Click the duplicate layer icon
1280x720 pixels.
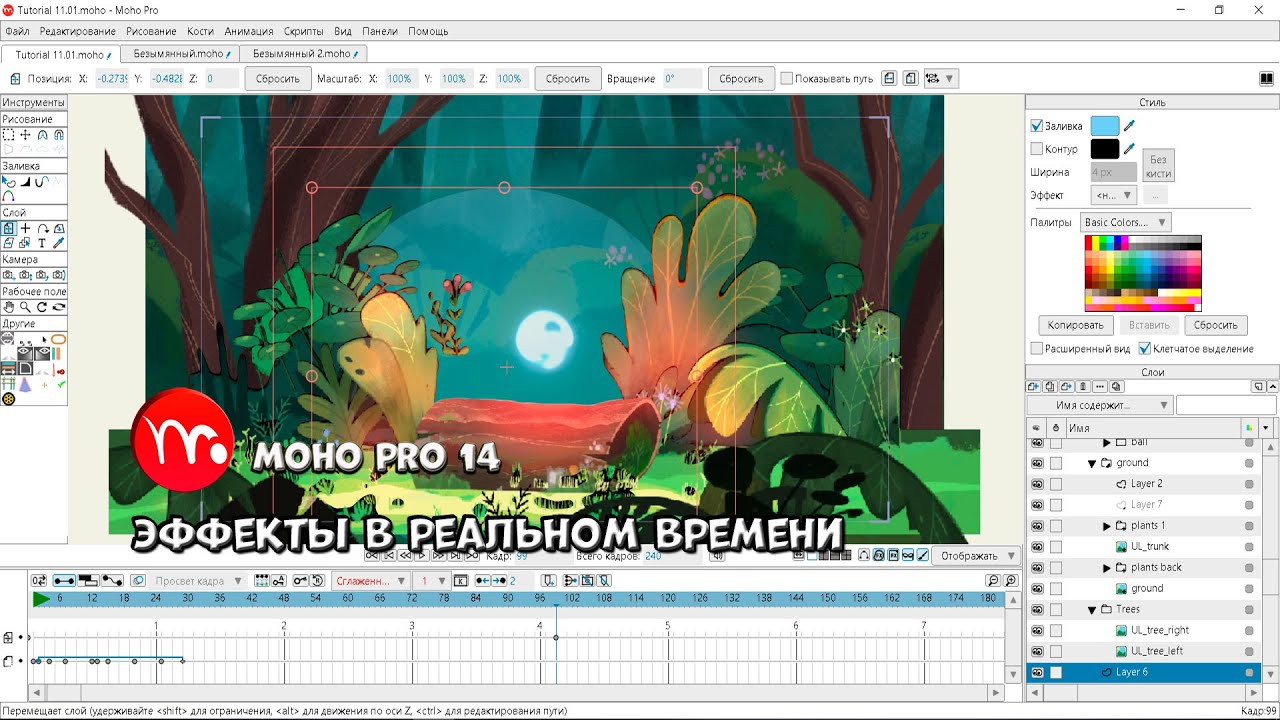(1051, 386)
